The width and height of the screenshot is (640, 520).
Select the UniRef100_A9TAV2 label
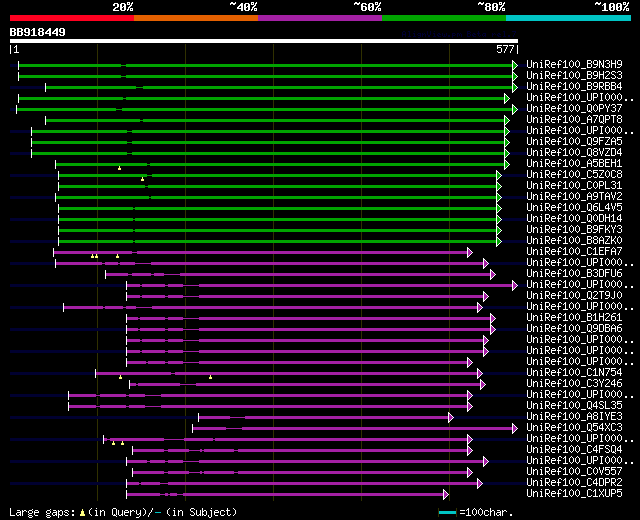[x=574, y=196]
